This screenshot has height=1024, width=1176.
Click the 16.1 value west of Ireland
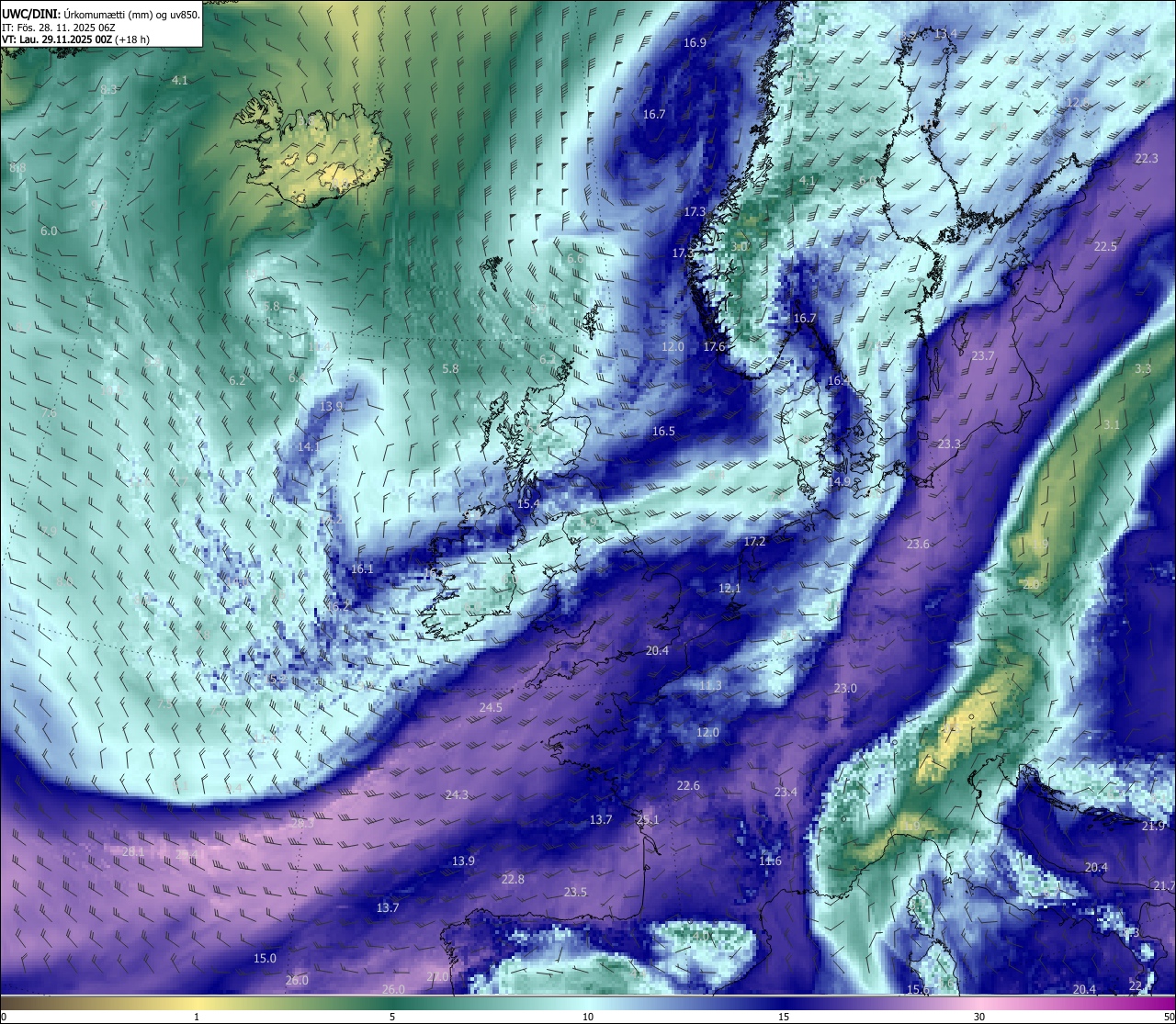click(362, 569)
